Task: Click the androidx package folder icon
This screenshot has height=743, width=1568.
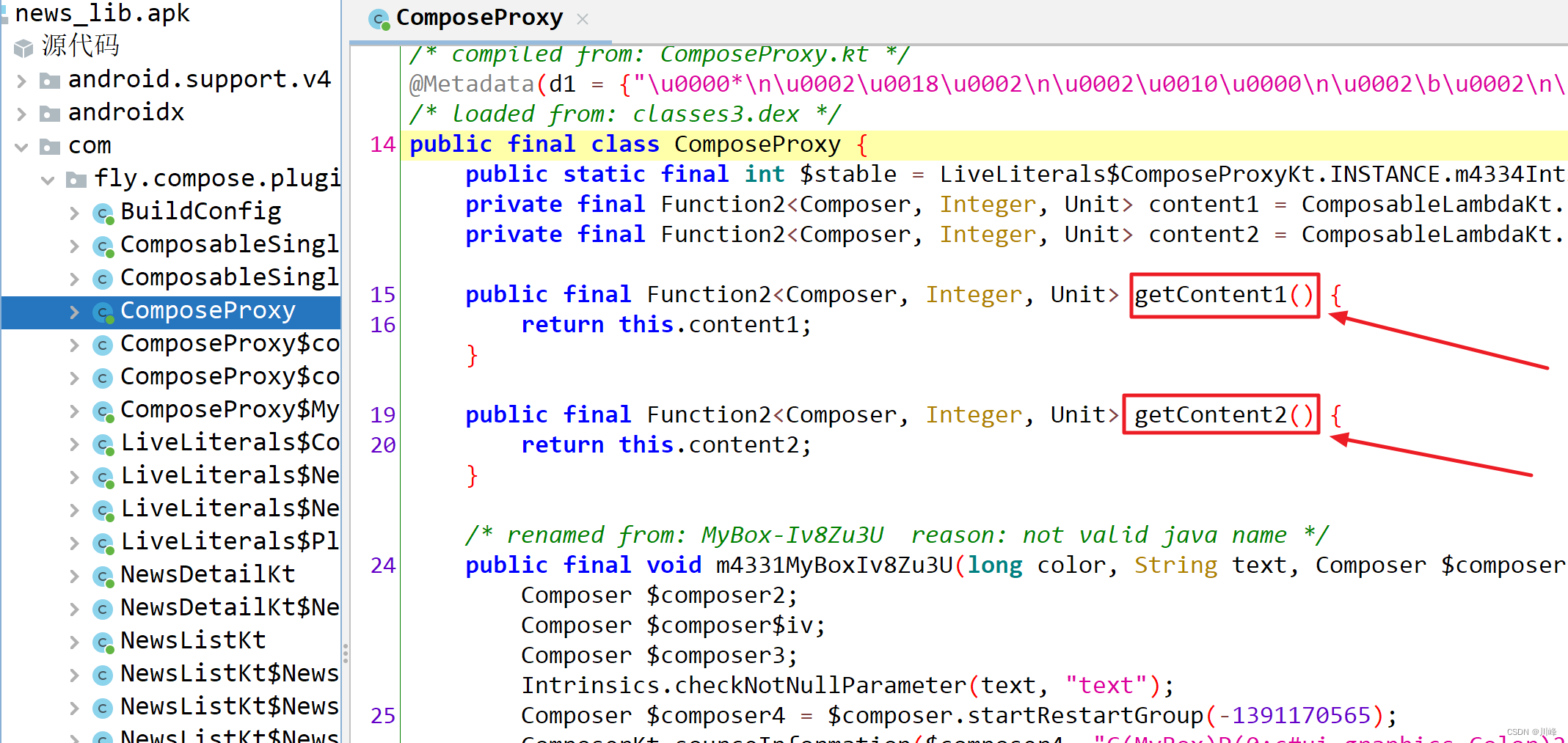Action: pos(50,114)
